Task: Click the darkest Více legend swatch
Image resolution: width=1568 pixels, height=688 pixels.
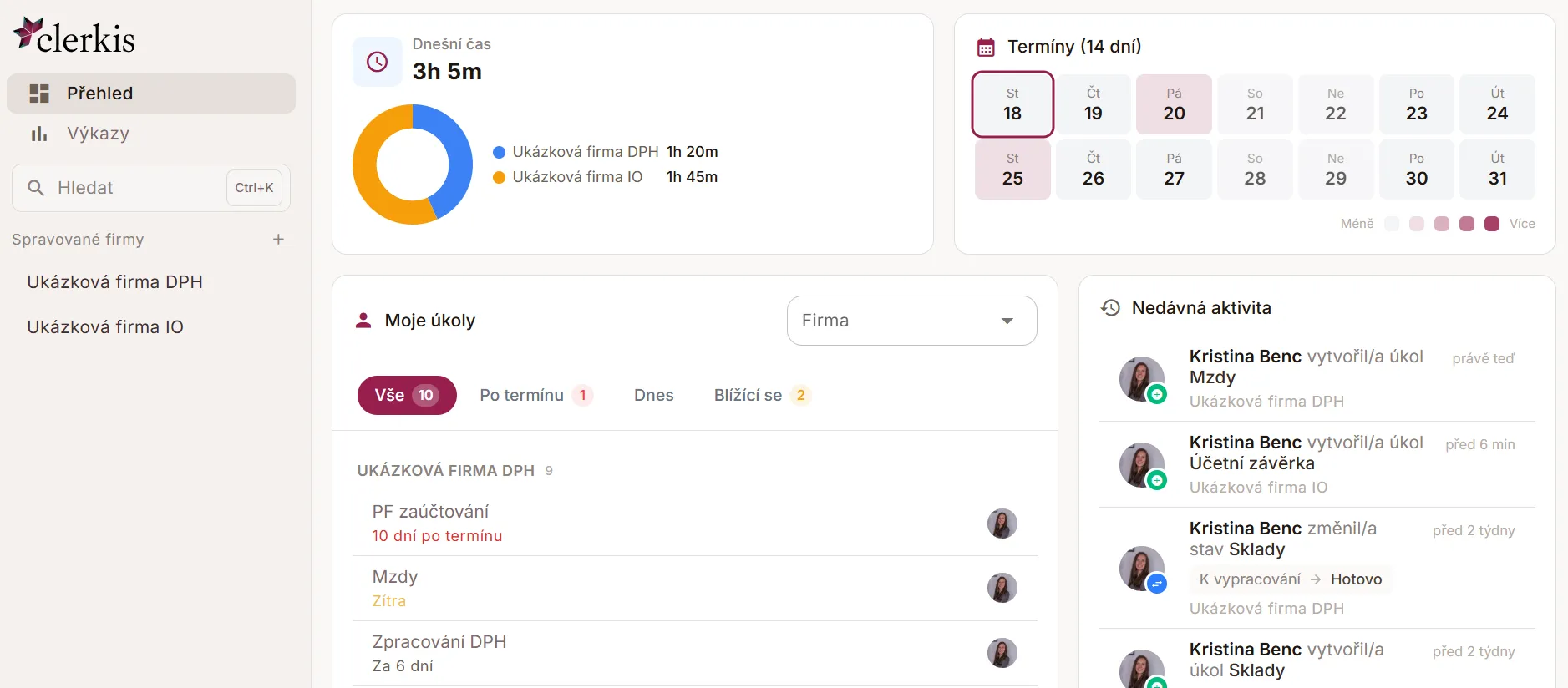Action: point(1491,224)
